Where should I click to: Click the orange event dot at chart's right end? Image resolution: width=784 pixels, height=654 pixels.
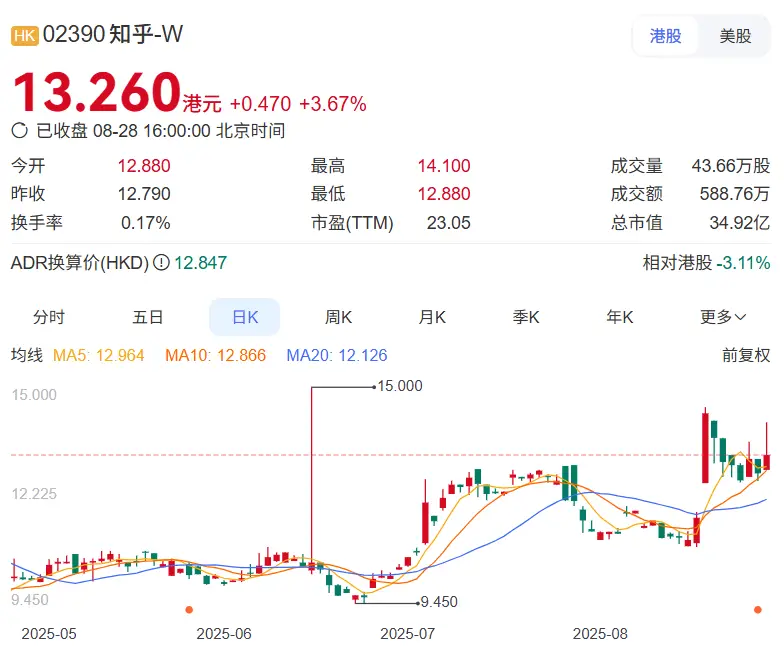coord(758,610)
